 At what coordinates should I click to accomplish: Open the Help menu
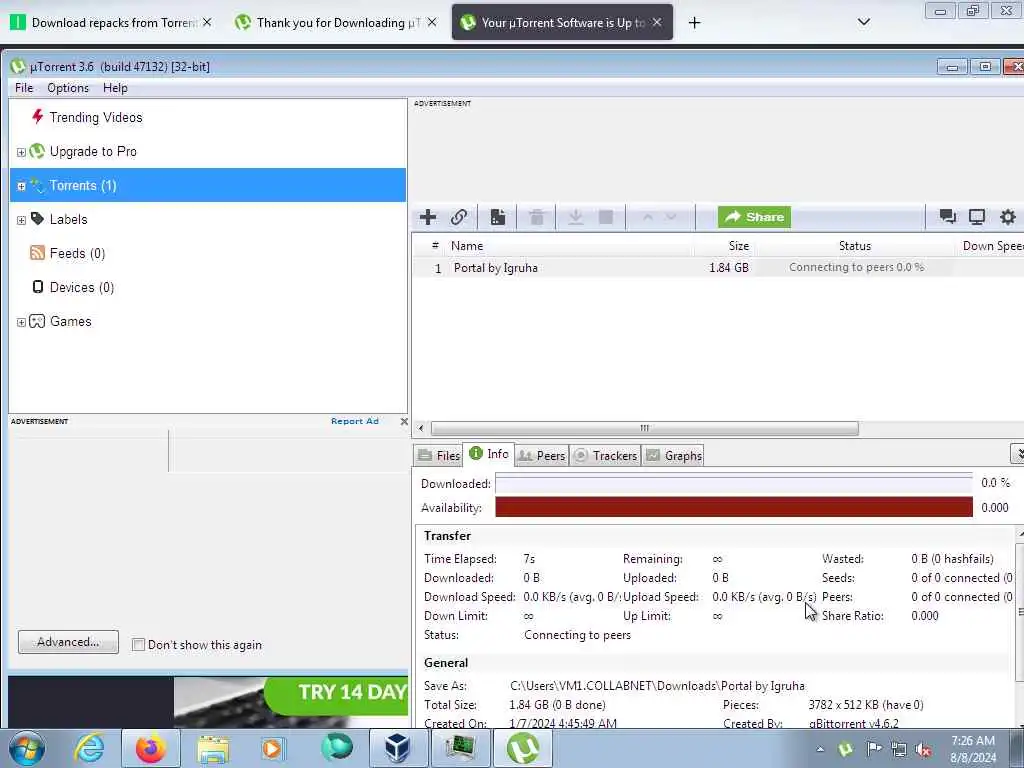point(115,88)
